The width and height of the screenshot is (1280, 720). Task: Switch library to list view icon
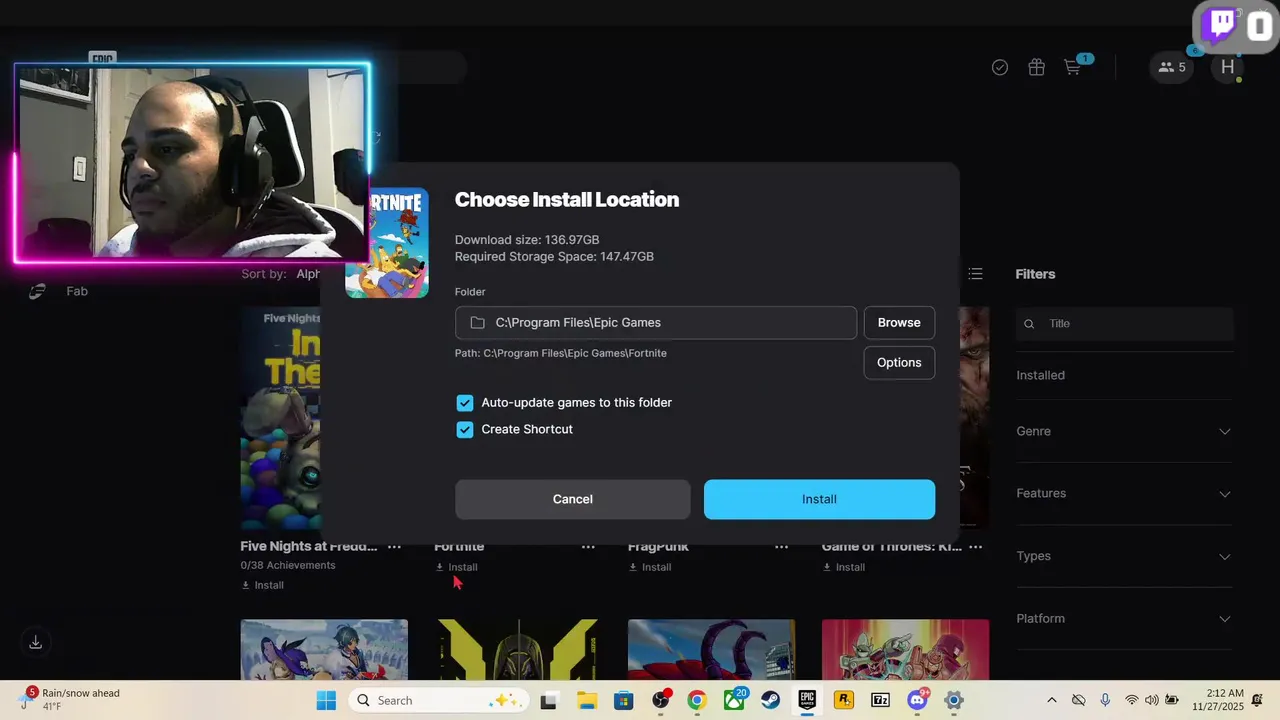pos(976,274)
